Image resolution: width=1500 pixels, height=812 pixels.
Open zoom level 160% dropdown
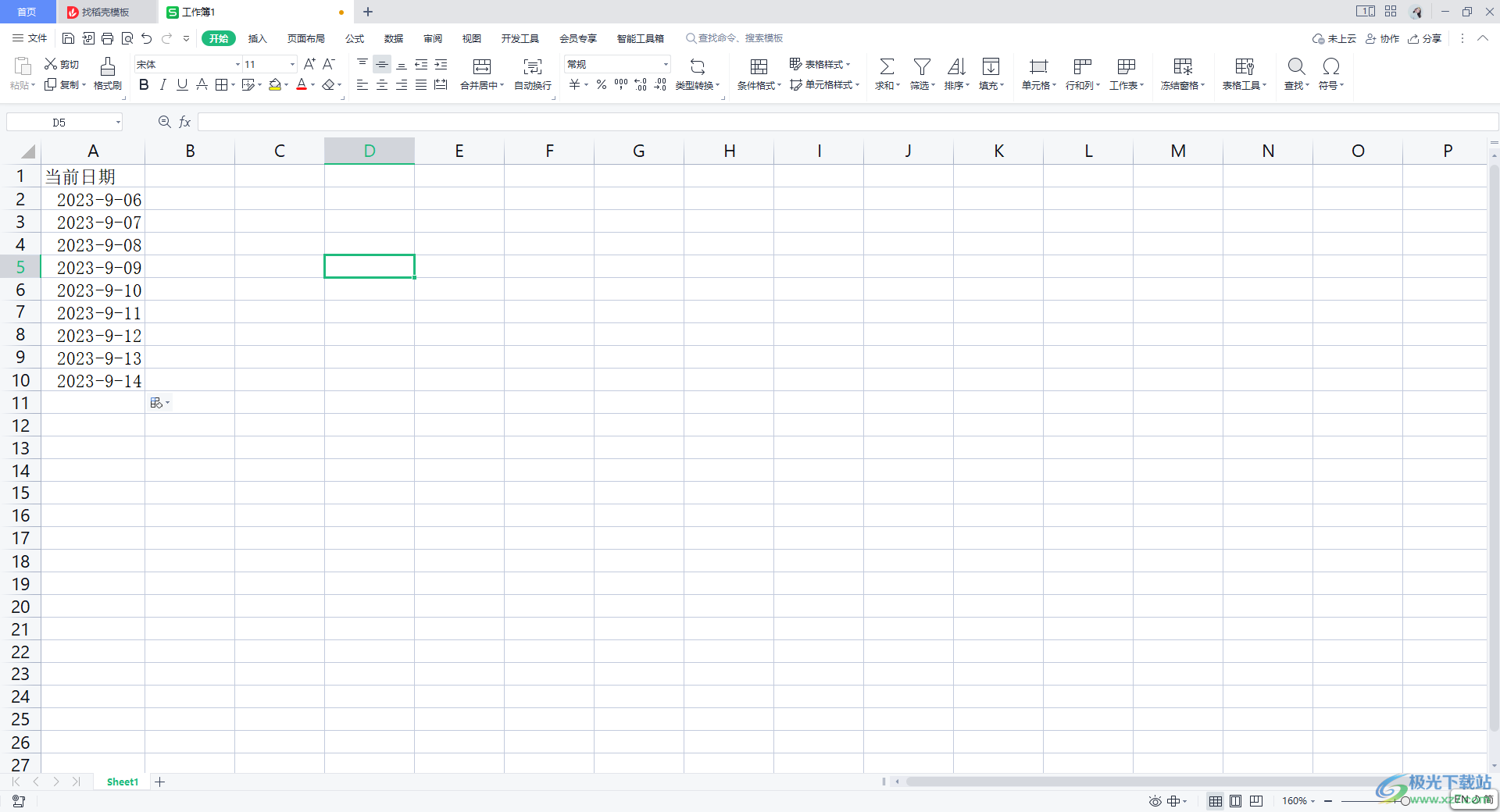pyautogui.click(x=1298, y=801)
